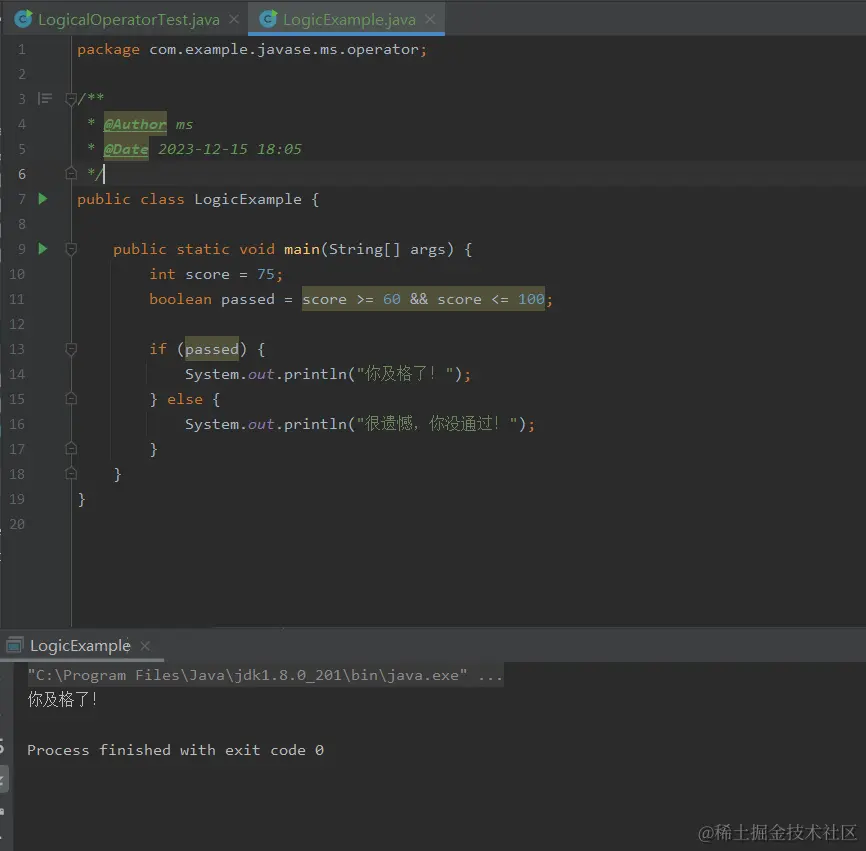
Task: Switch to the LogicalOperatorTest.java tab
Action: (128, 19)
